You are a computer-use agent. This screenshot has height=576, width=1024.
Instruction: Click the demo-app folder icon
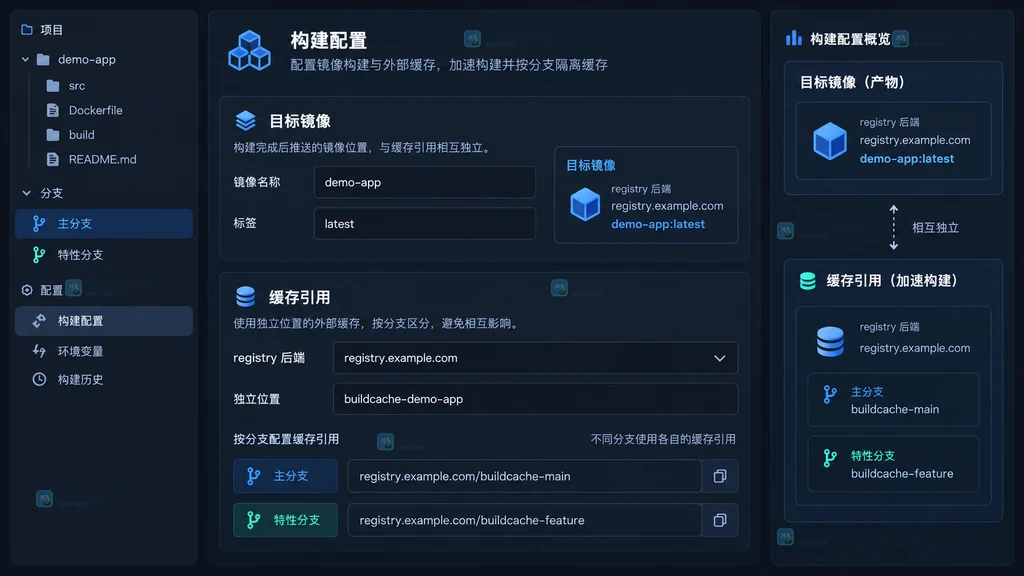[43, 59]
